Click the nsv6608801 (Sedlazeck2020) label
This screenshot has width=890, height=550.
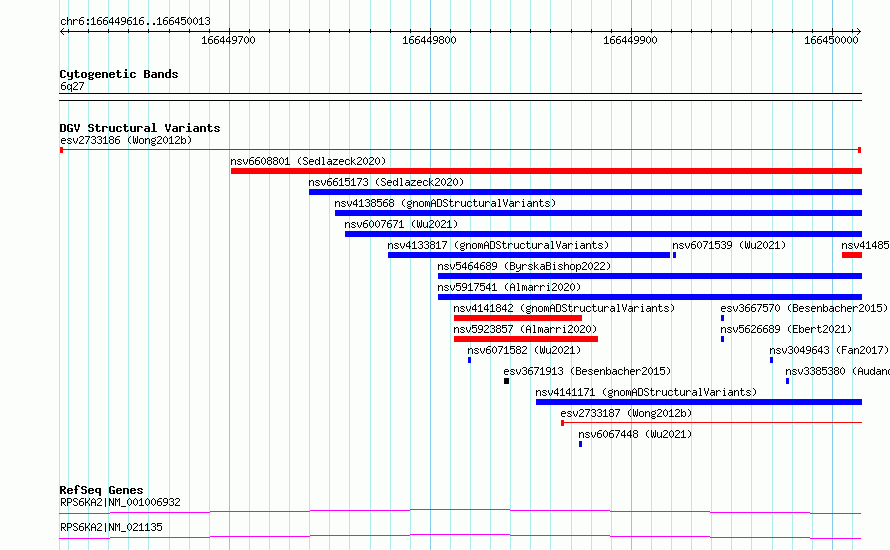pyautogui.click(x=308, y=161)
